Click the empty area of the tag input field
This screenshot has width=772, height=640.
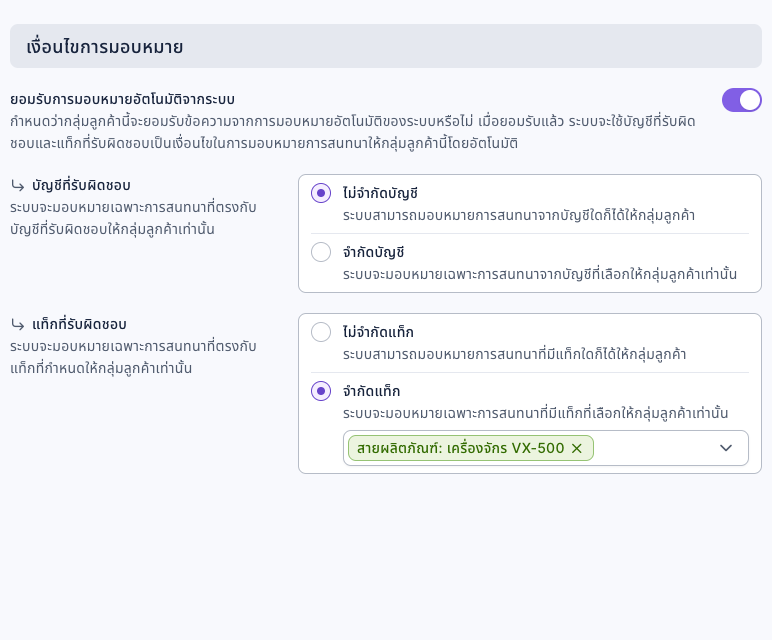[x=655, y=448]
